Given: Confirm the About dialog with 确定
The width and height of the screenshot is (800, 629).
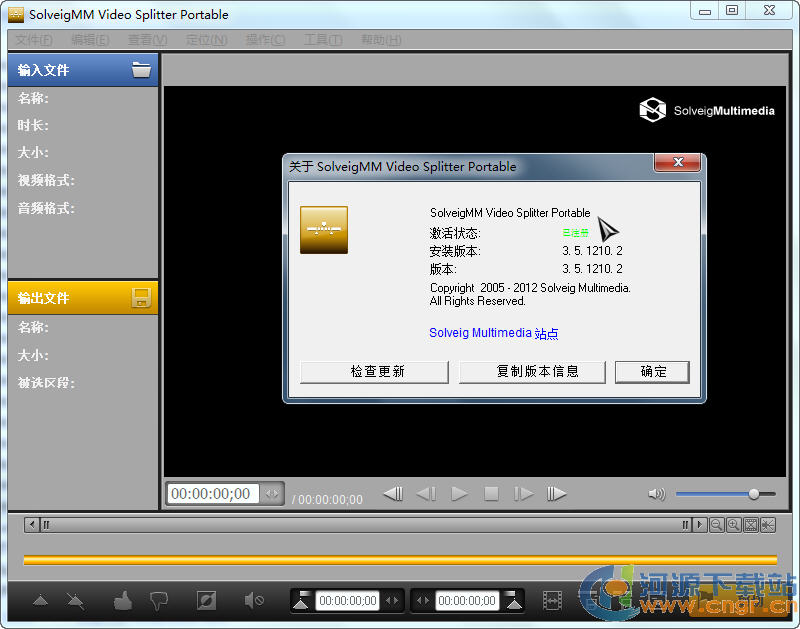Looking at the screenshot, I should pyautogui.click(x=652, y=372).
